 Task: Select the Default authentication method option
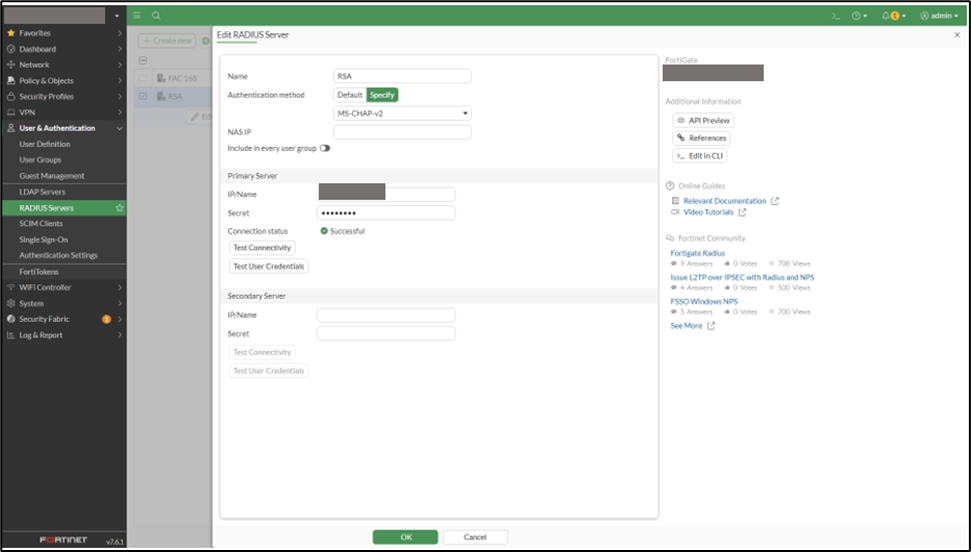(x=349, y=95)
